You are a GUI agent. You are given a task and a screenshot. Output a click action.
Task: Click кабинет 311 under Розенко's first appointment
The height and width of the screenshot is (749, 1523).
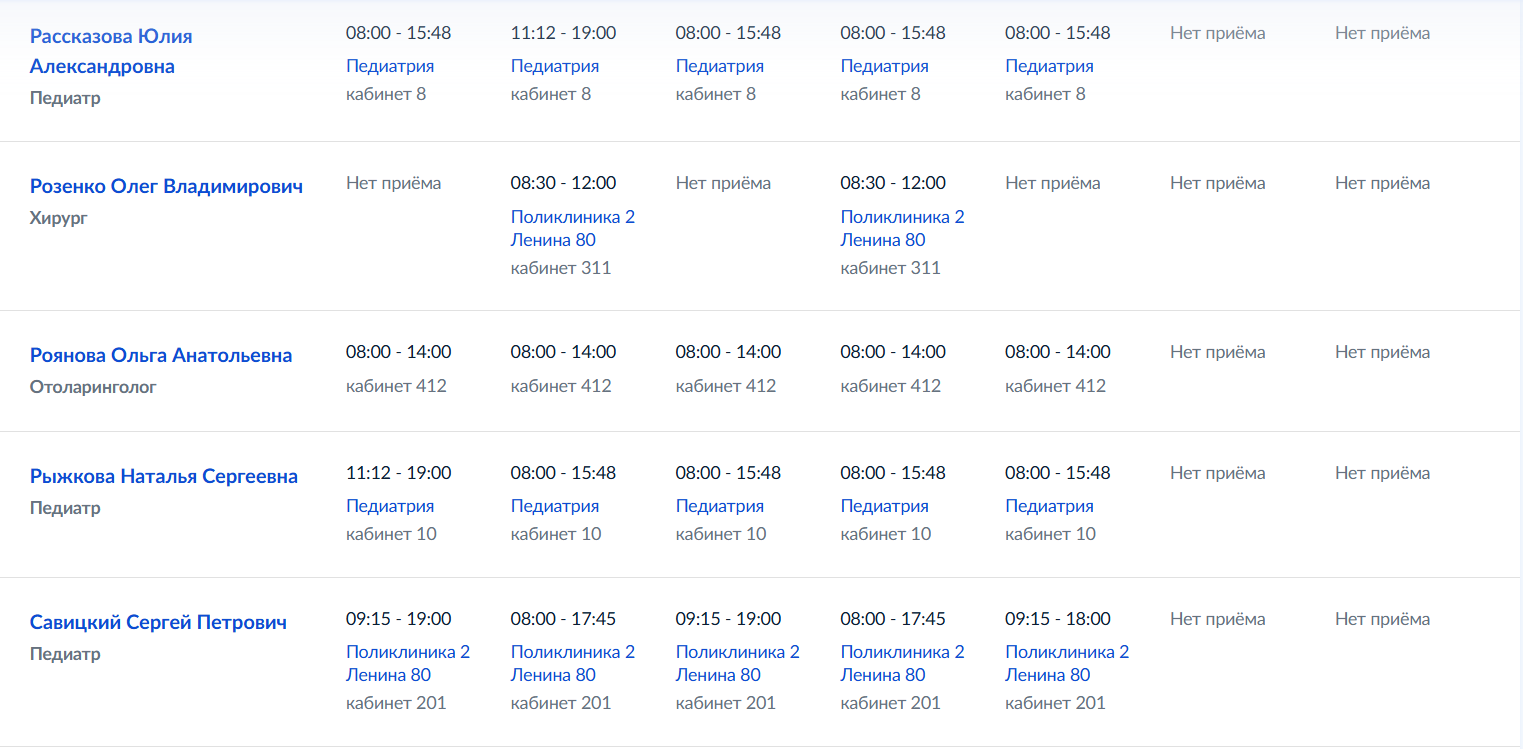[561, 268]
